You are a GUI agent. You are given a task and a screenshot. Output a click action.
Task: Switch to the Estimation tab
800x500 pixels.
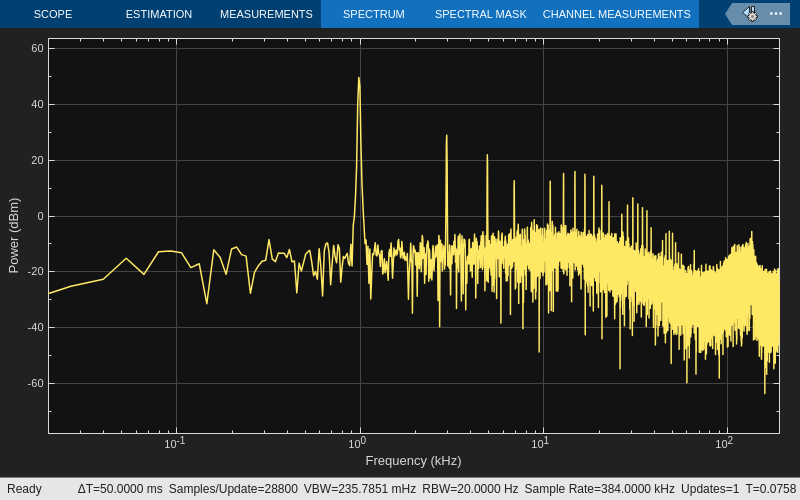[x=158, y=14]
